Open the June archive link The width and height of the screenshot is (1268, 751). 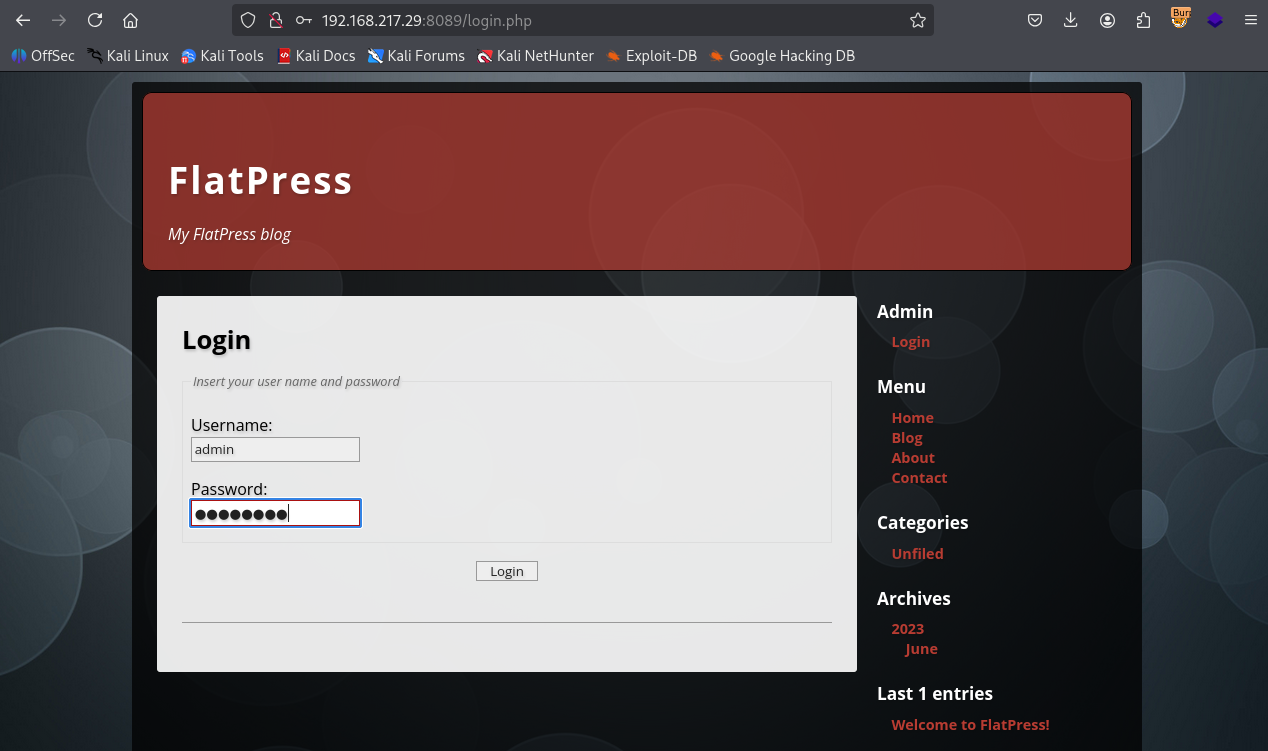[921, 649]
